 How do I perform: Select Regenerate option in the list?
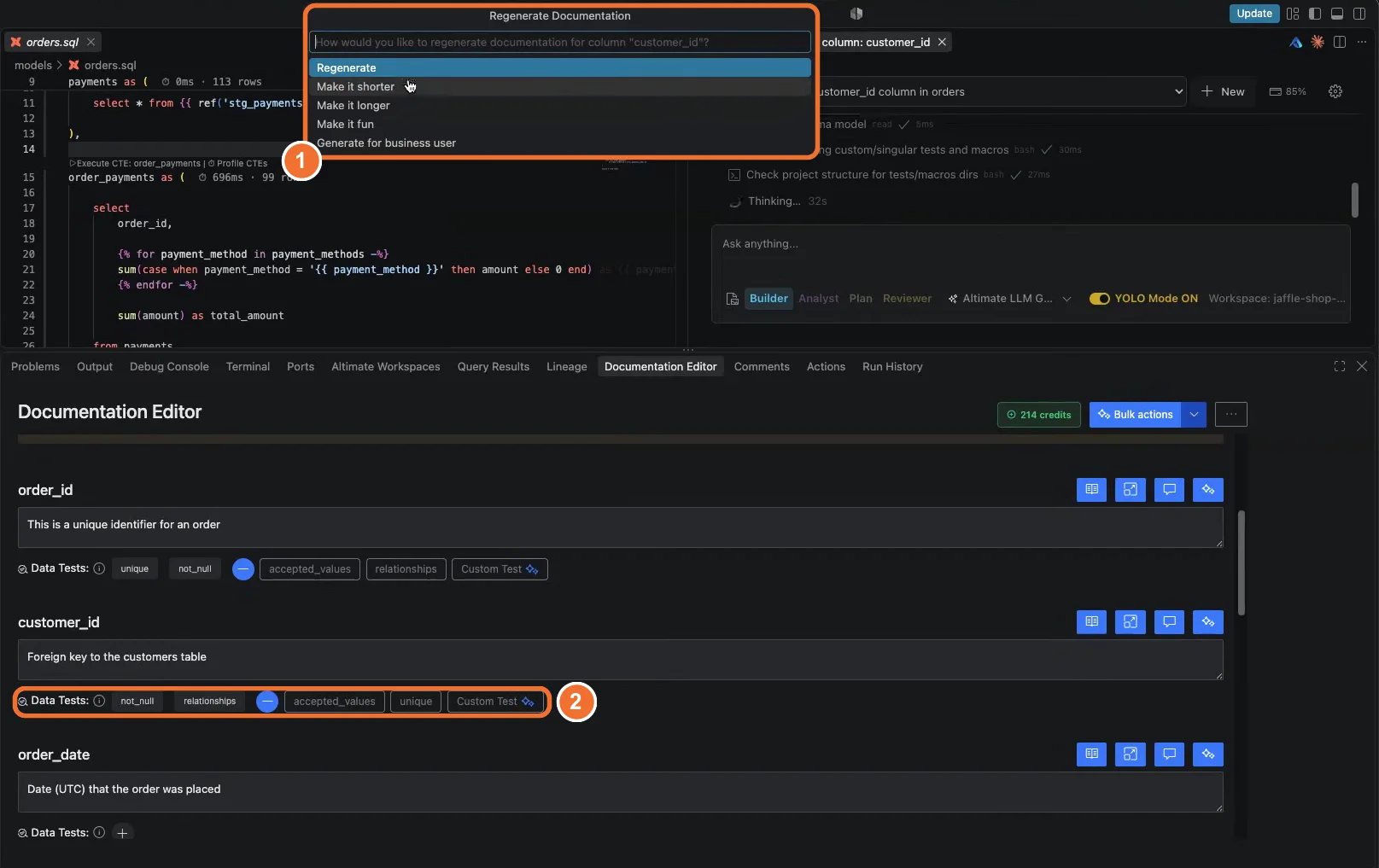coord(559,67)
